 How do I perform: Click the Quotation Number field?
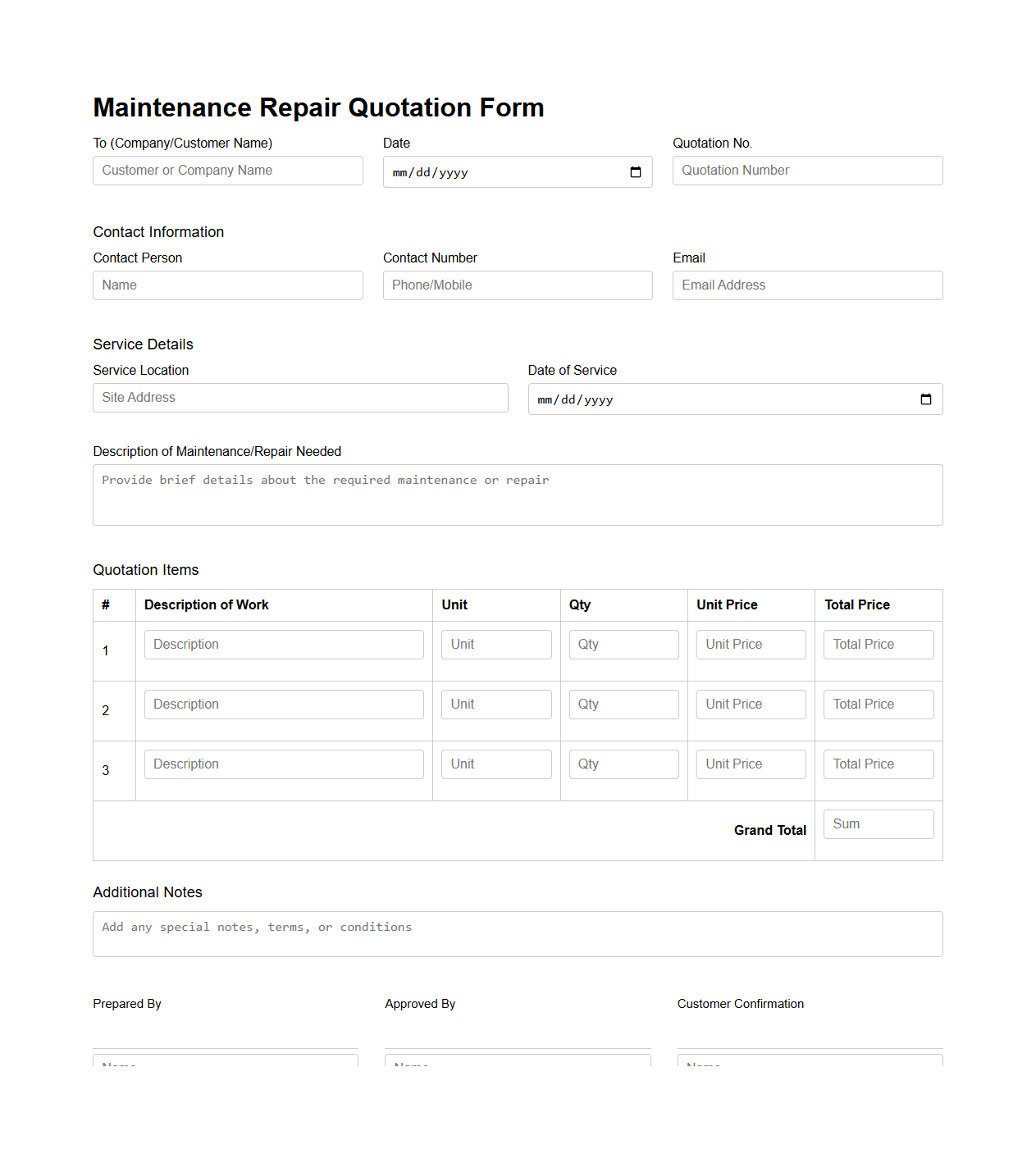(x=806, y=170)
